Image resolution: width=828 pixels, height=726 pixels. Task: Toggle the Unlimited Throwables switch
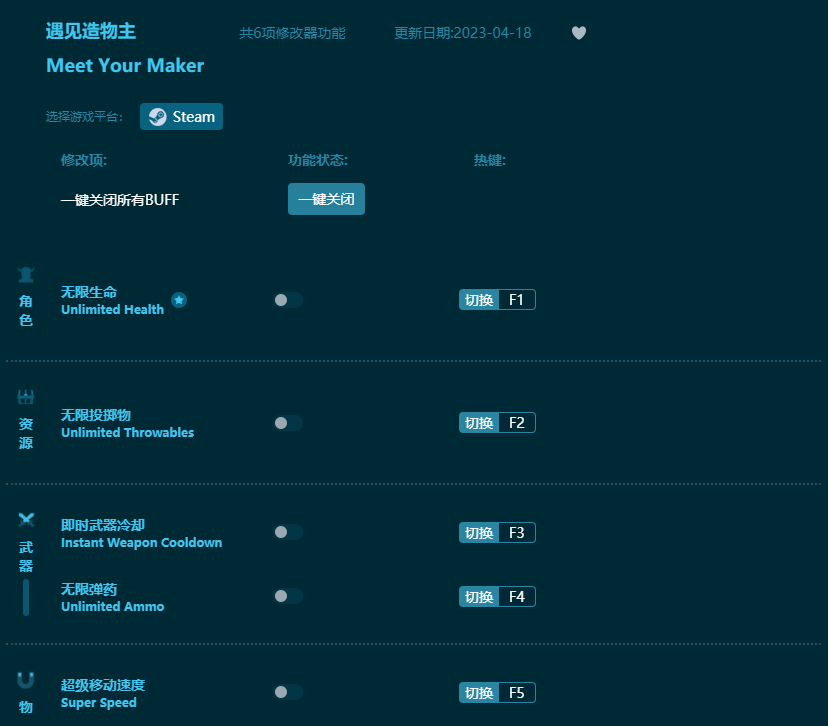tap(288, 423)
